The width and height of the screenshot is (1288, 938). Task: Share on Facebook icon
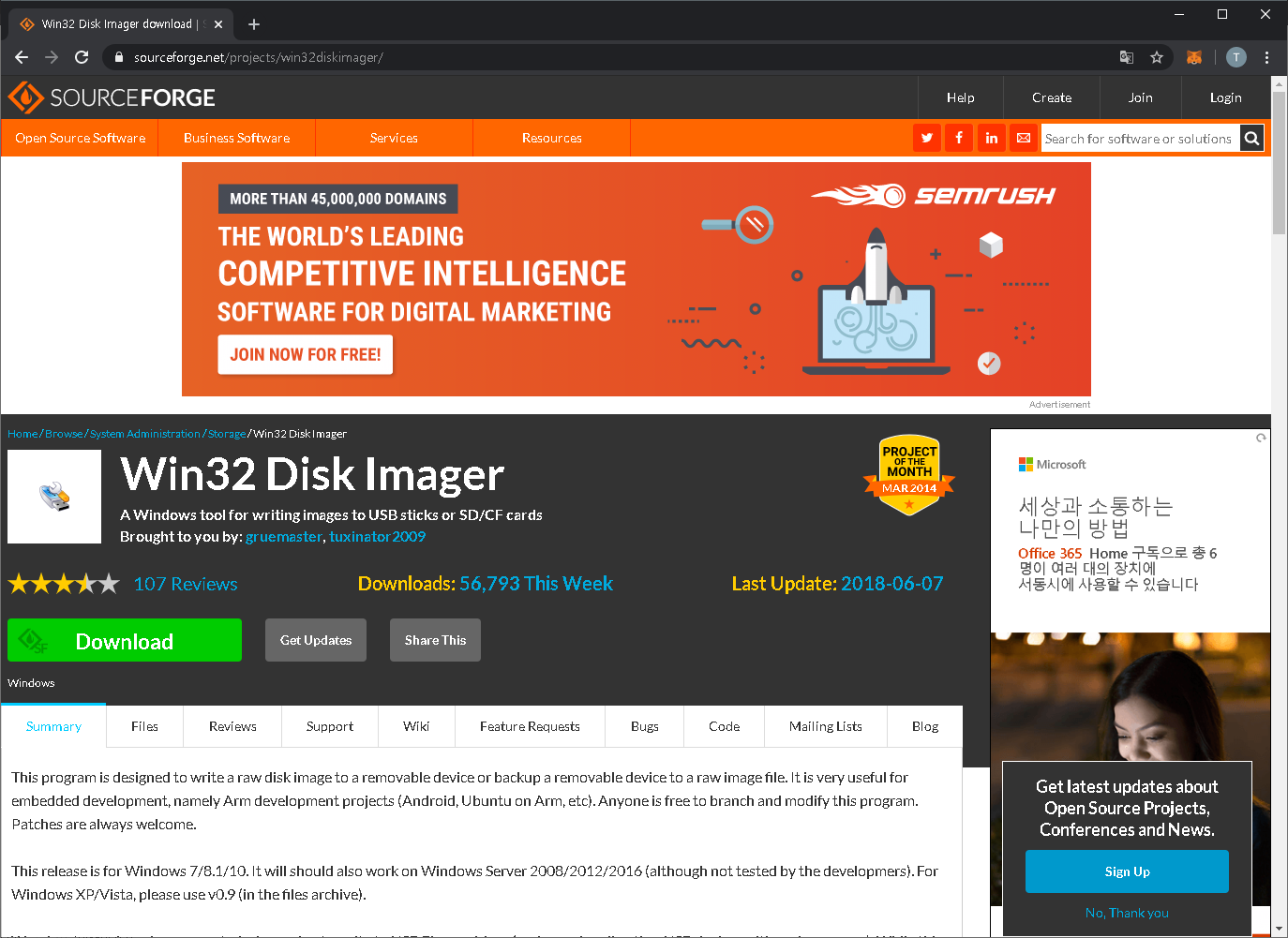click(959, 138)
